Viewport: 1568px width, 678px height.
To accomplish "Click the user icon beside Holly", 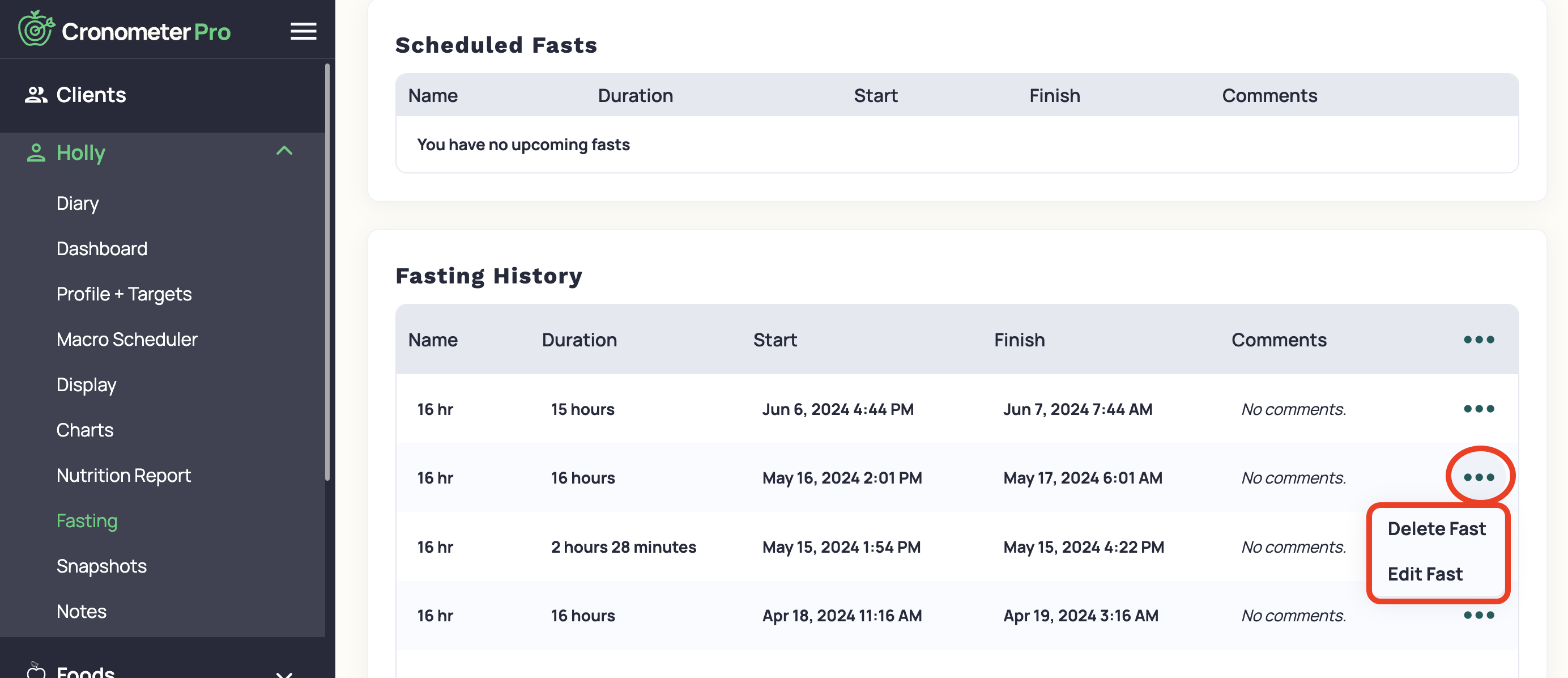I will (36, 153).
